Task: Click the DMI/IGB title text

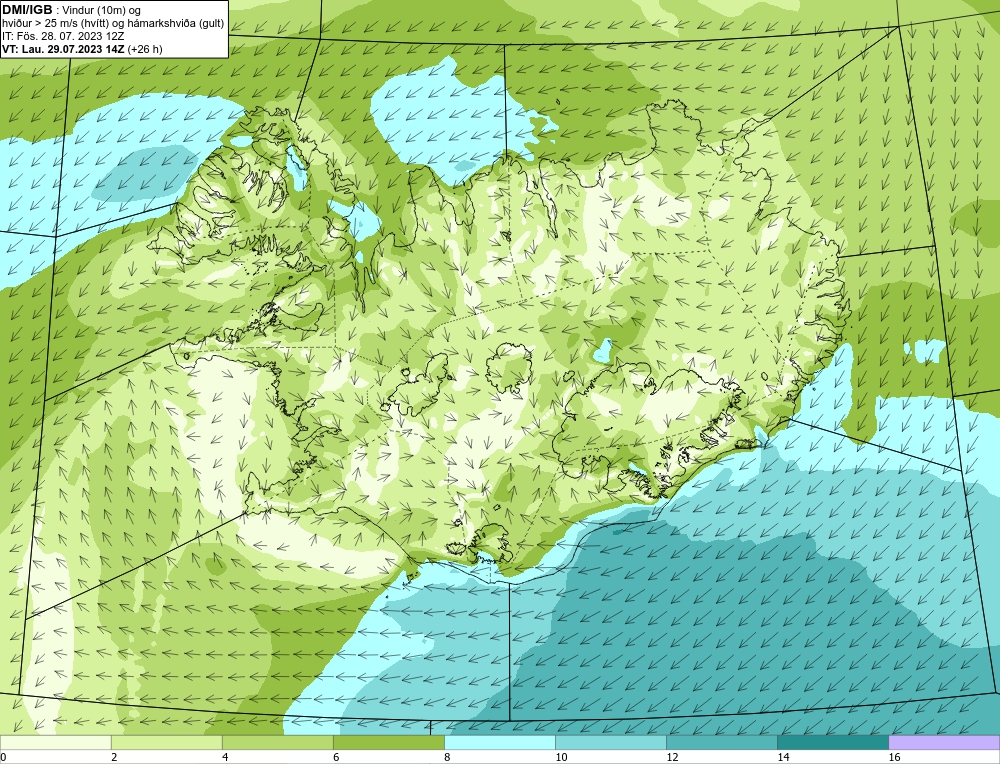Action: (27, 10)
